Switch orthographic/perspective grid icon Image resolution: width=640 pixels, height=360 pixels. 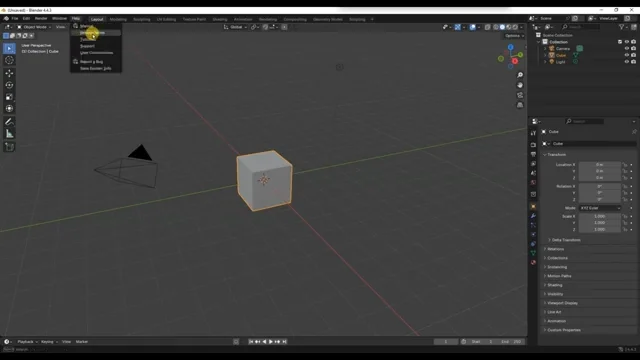point(520,105)
